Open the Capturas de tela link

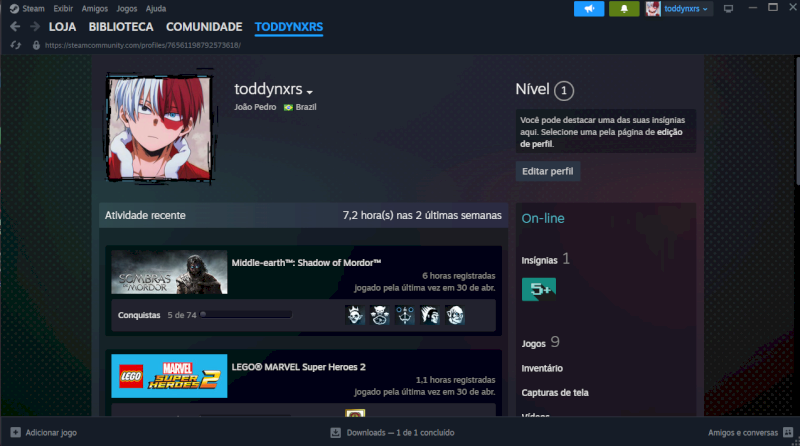555,393
